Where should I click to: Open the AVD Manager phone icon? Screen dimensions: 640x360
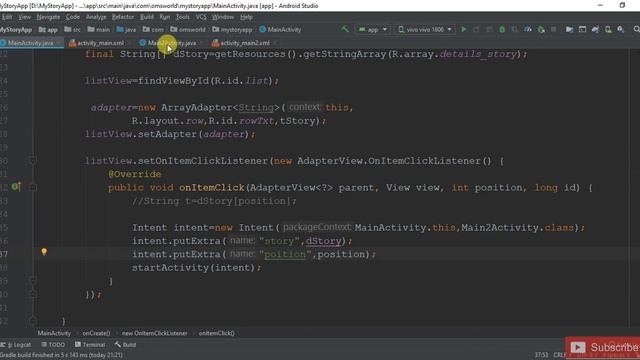[x=608, y=29]
